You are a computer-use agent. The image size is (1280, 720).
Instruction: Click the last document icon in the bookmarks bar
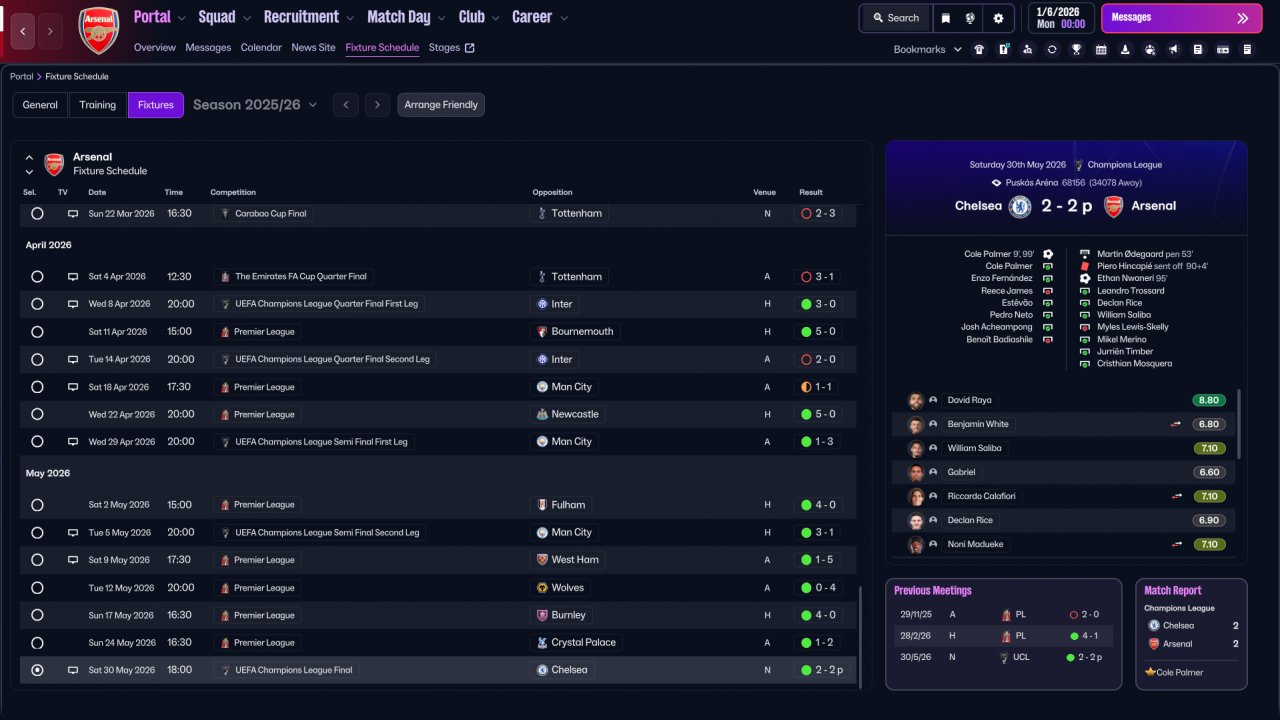(1247, 49)
